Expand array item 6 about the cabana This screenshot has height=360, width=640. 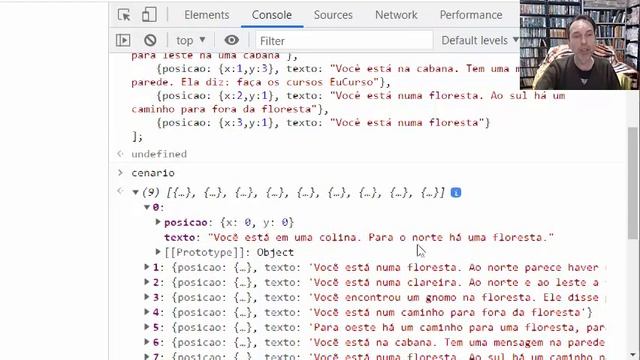tap(147, 342)
